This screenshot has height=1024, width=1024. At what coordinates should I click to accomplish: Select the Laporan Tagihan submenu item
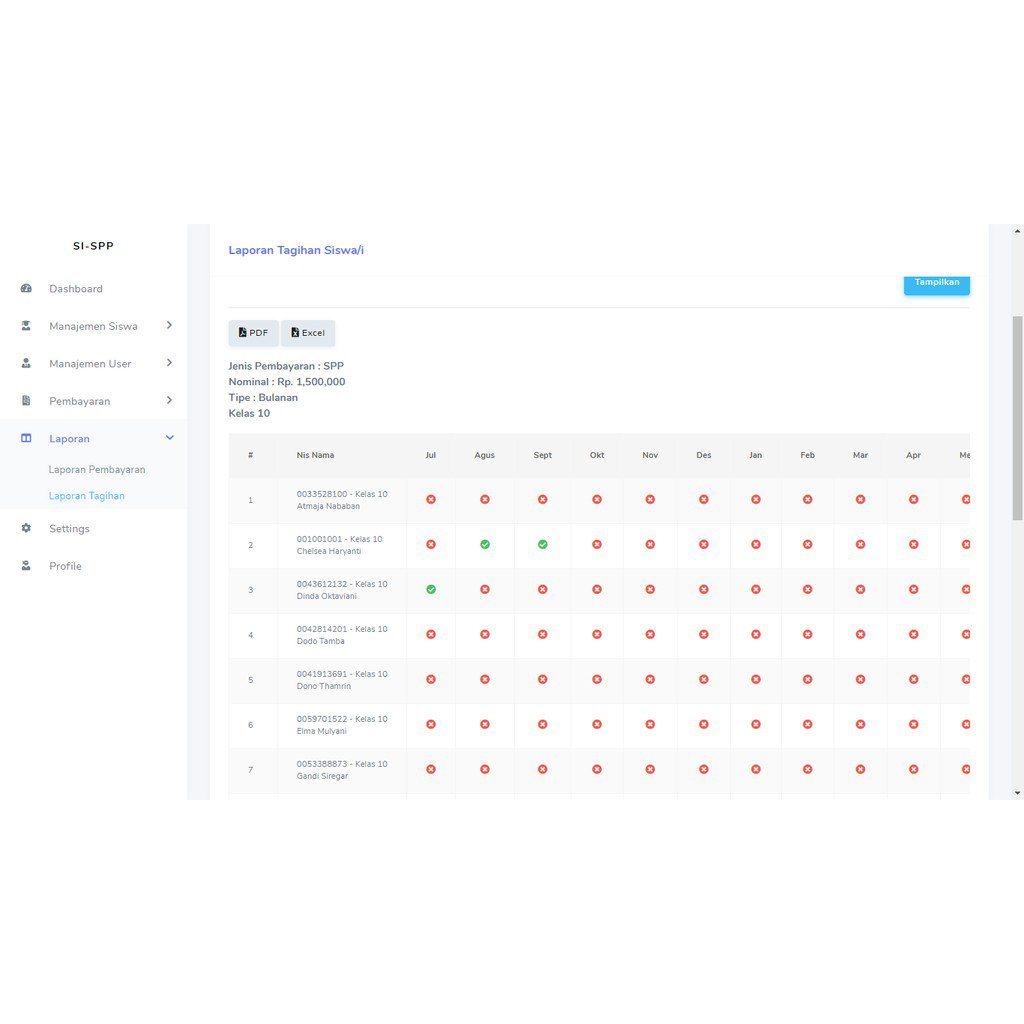(87, 496)
